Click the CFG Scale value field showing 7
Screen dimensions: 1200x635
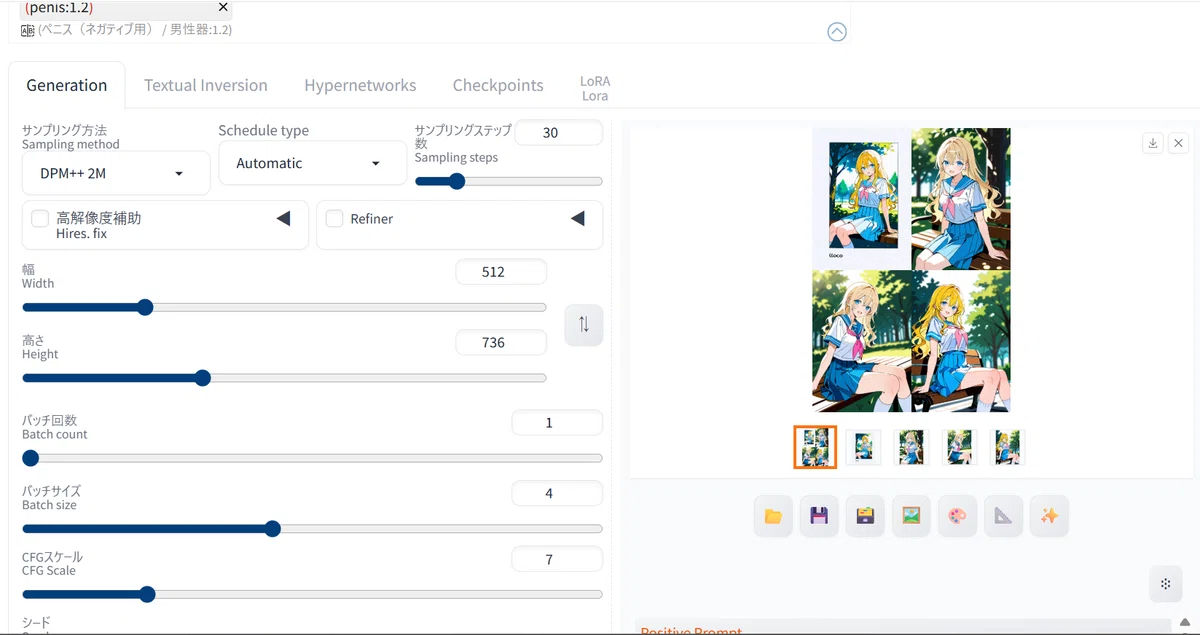coord(557,560)
